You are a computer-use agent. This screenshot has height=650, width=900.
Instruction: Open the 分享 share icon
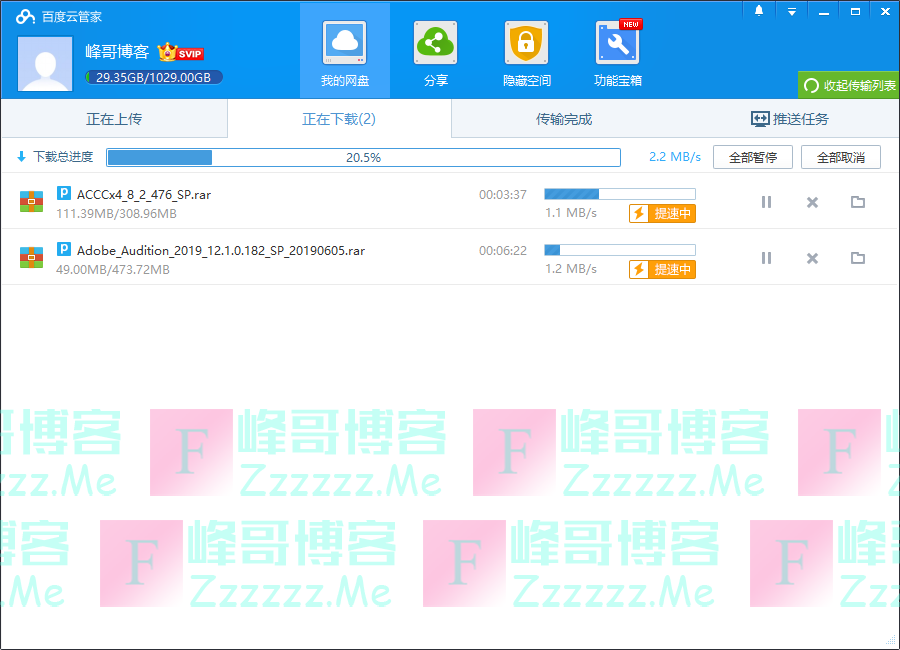click(x=435, y=43)
